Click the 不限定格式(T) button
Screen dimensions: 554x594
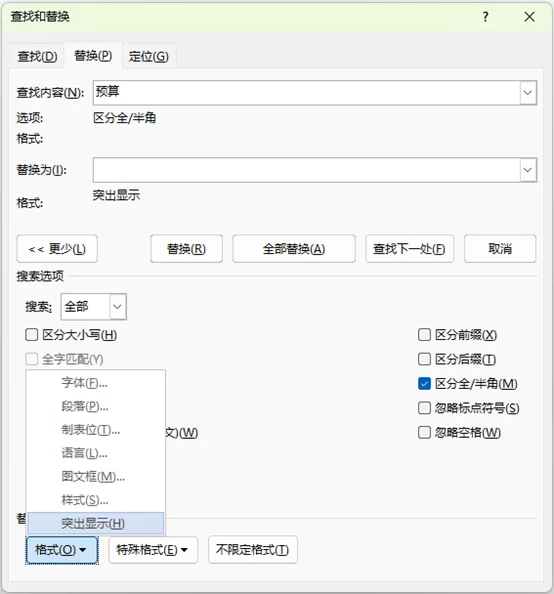tap(253, 550)
